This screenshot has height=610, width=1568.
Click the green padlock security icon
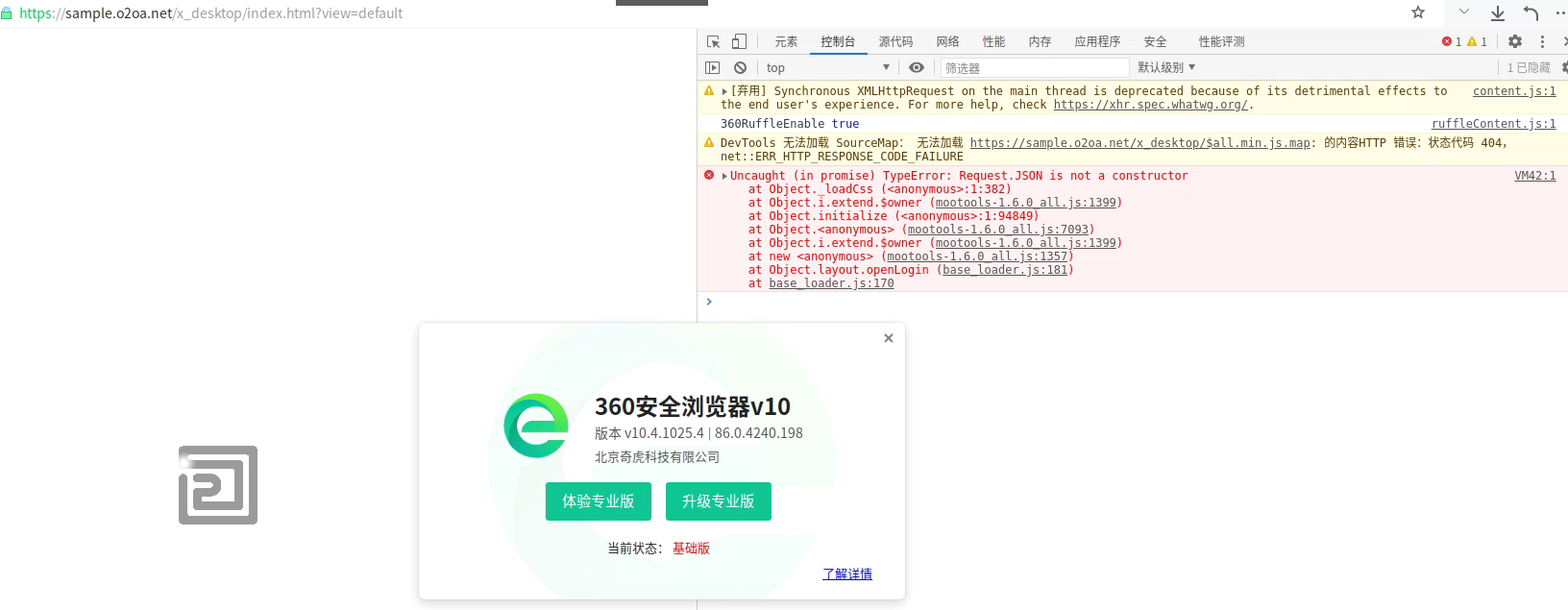click(7, 13)
